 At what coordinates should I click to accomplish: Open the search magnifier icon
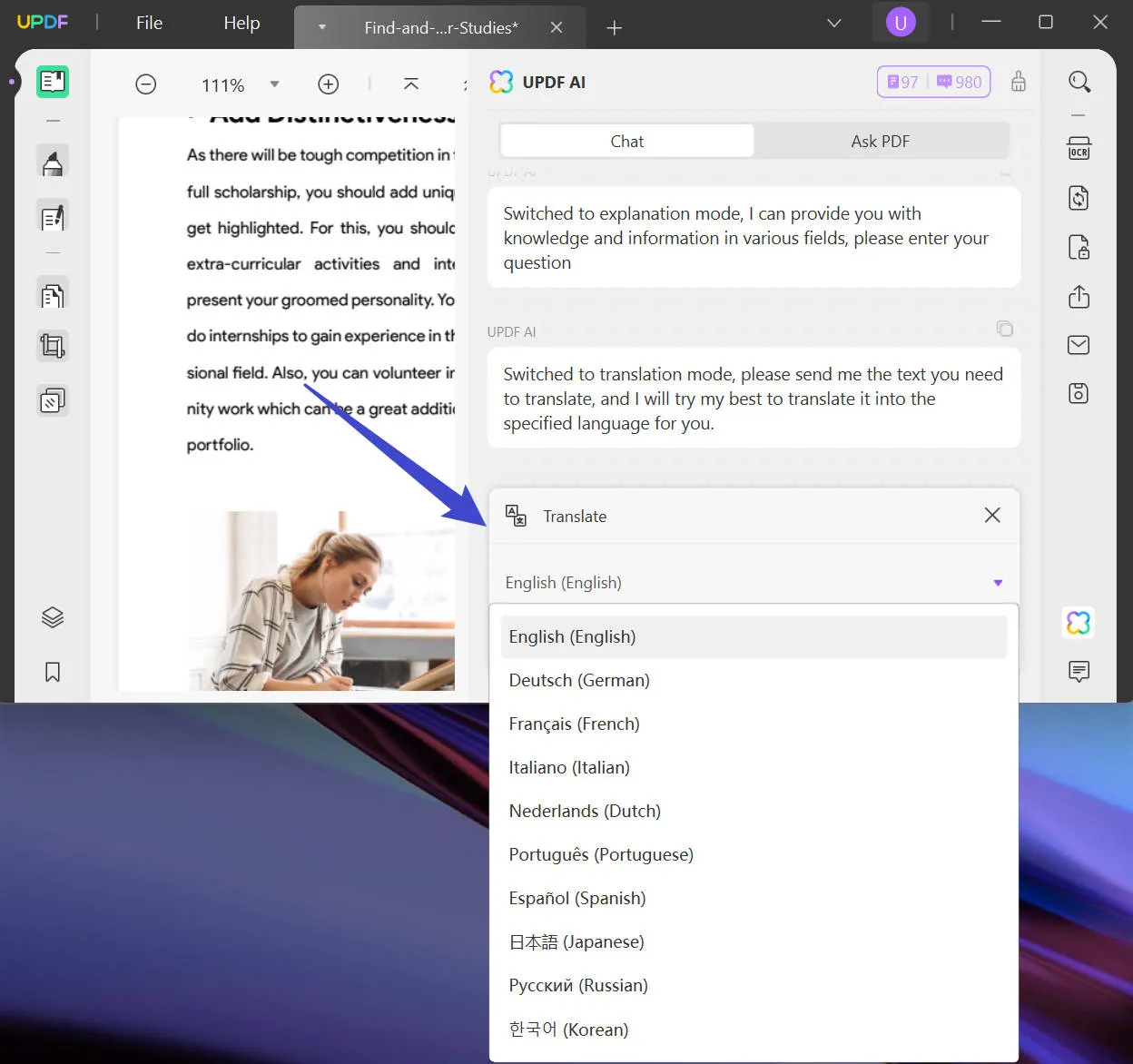pos(1079,82)
